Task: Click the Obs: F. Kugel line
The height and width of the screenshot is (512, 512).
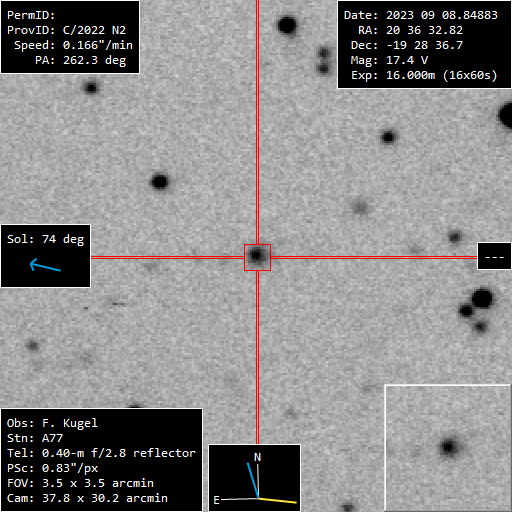Action: click(52, 423)
